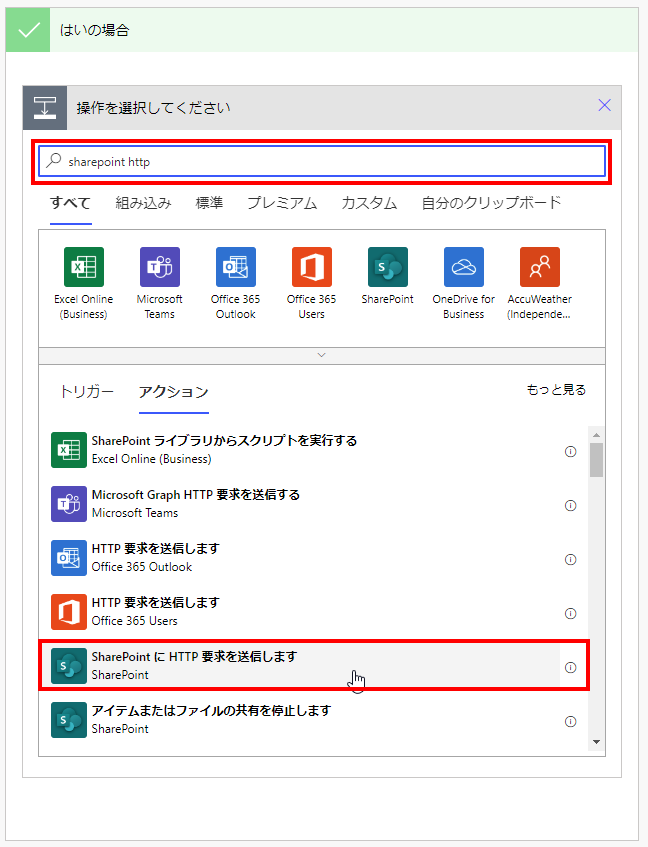Switch to the プレミアム tab
Screen dimensions: 648x847
point(282,203)
